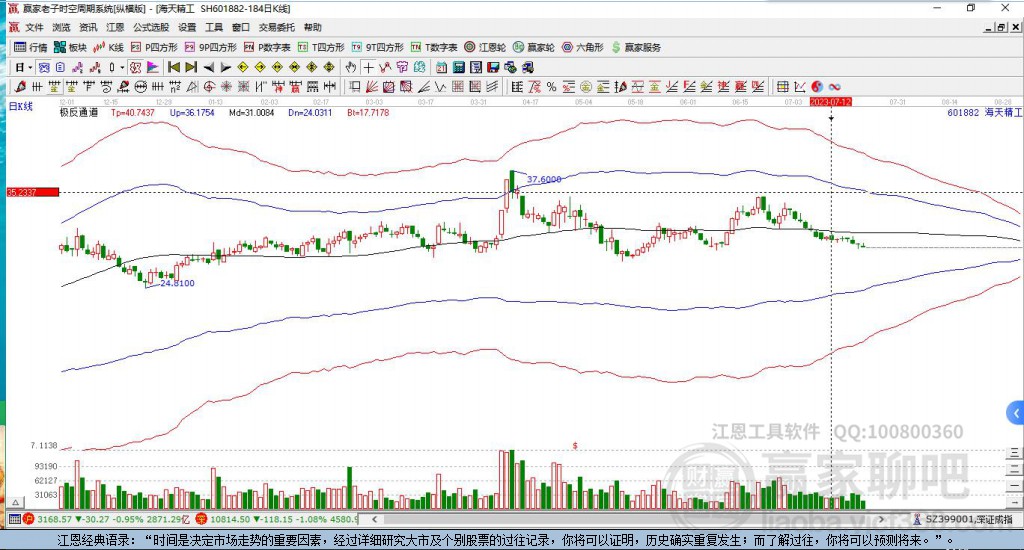1024x550 pixels.
Task: Open the P四方形 tool
Action: tap(154, 47)
